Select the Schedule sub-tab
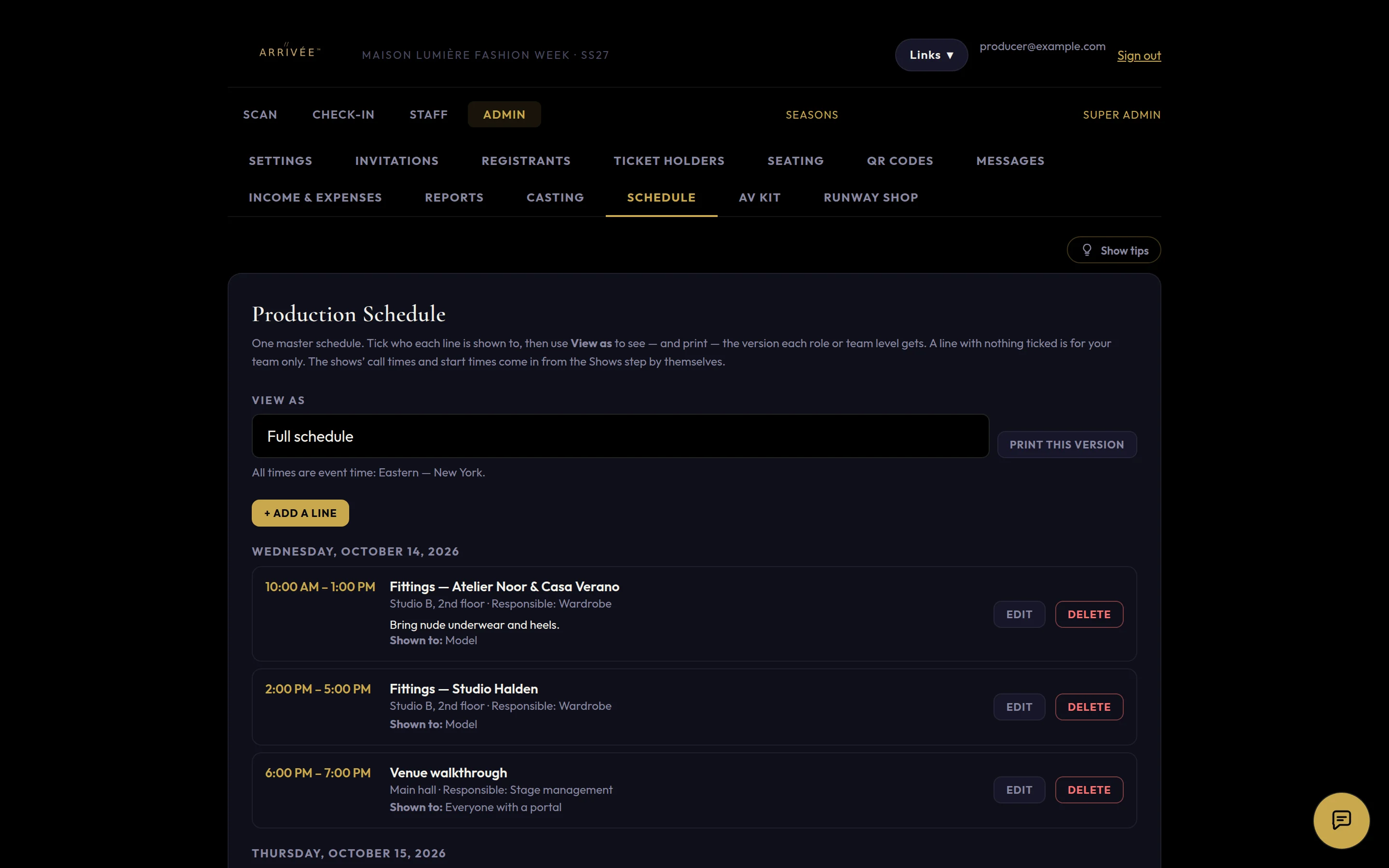The image size is (1389, 868). tap(661, 198)
